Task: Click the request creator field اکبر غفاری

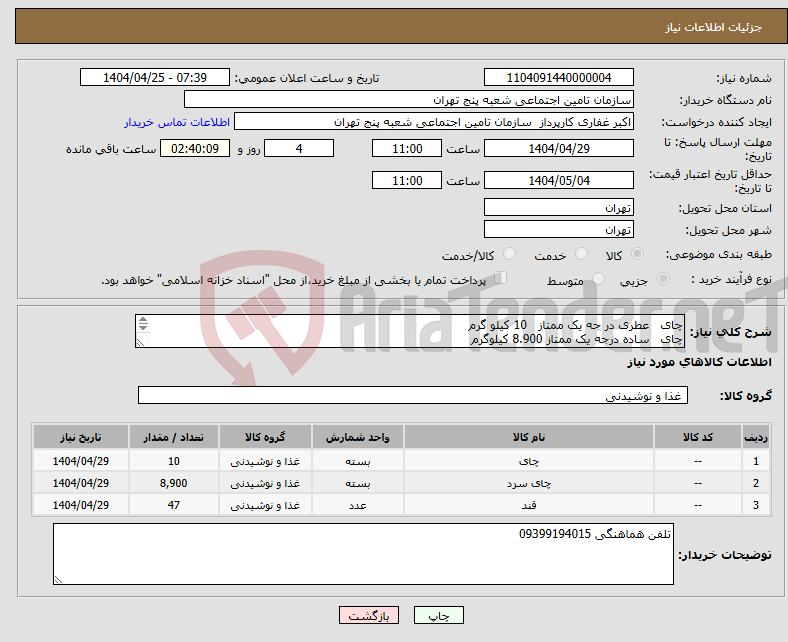Action: pos(434,122)
